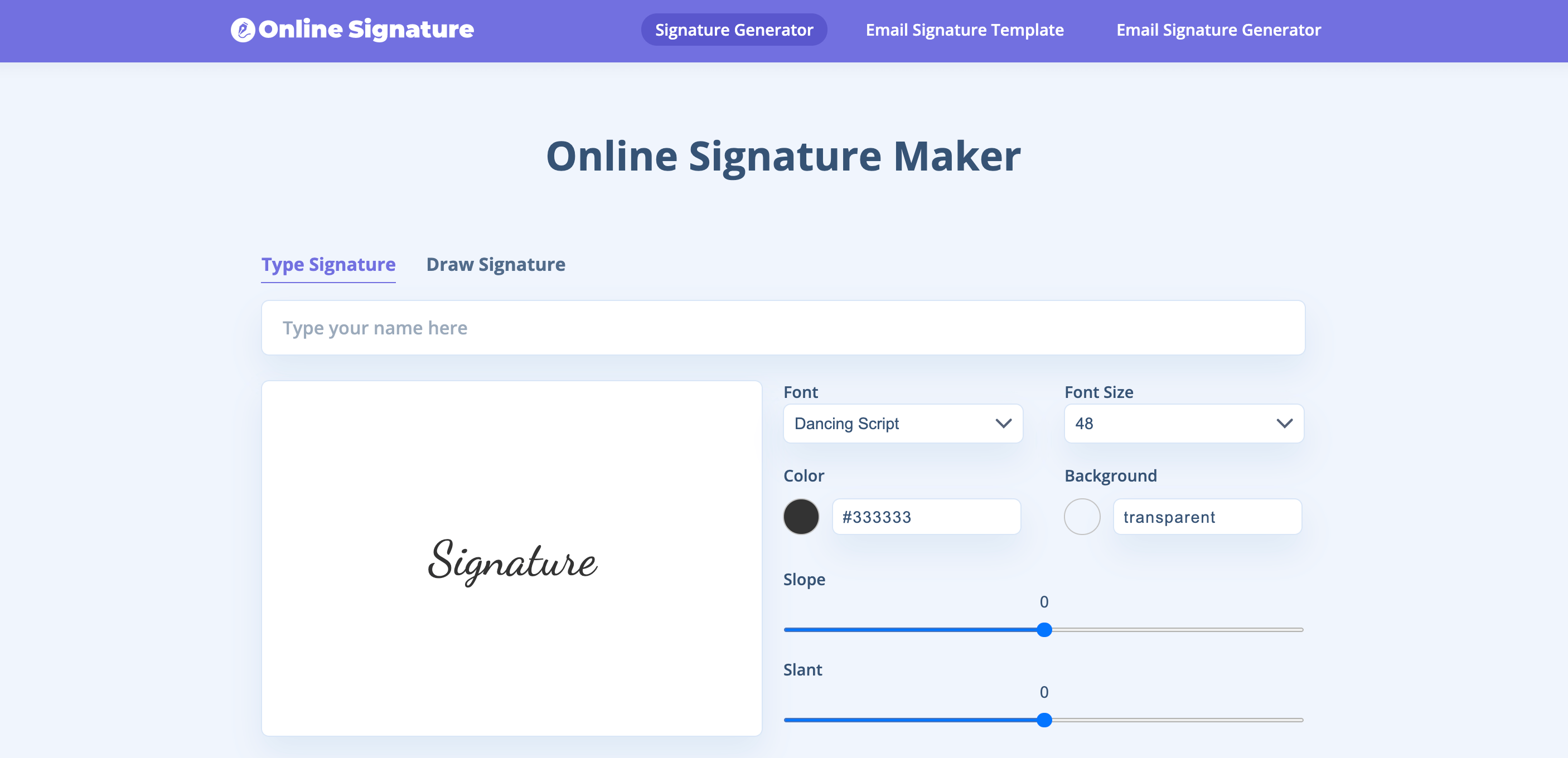Click the Slant slider handle
Viewport: 1568px width, 758px height.
pyautogui.click(x=1044, y=720)
